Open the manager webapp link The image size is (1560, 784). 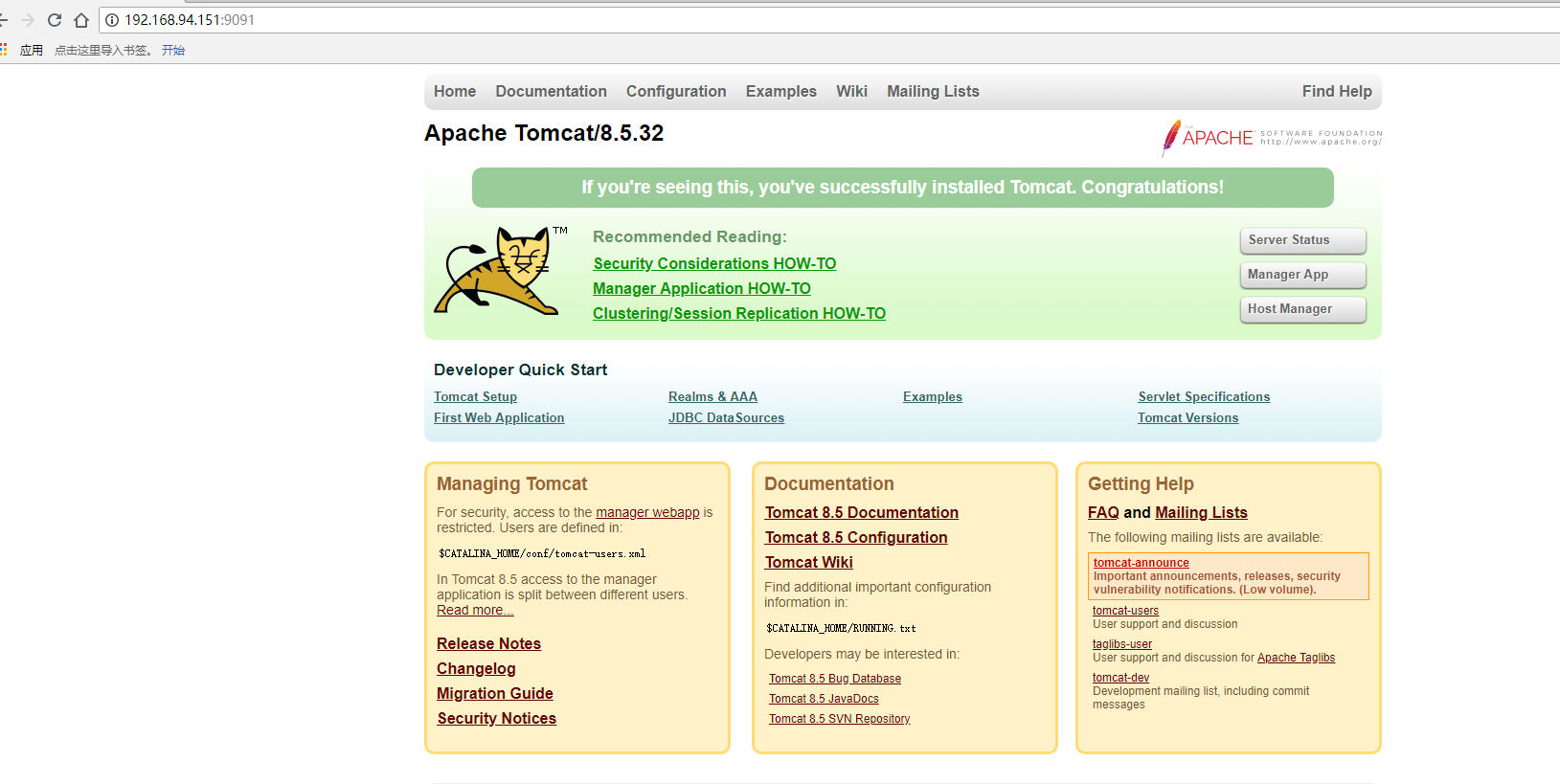[647, 513]
